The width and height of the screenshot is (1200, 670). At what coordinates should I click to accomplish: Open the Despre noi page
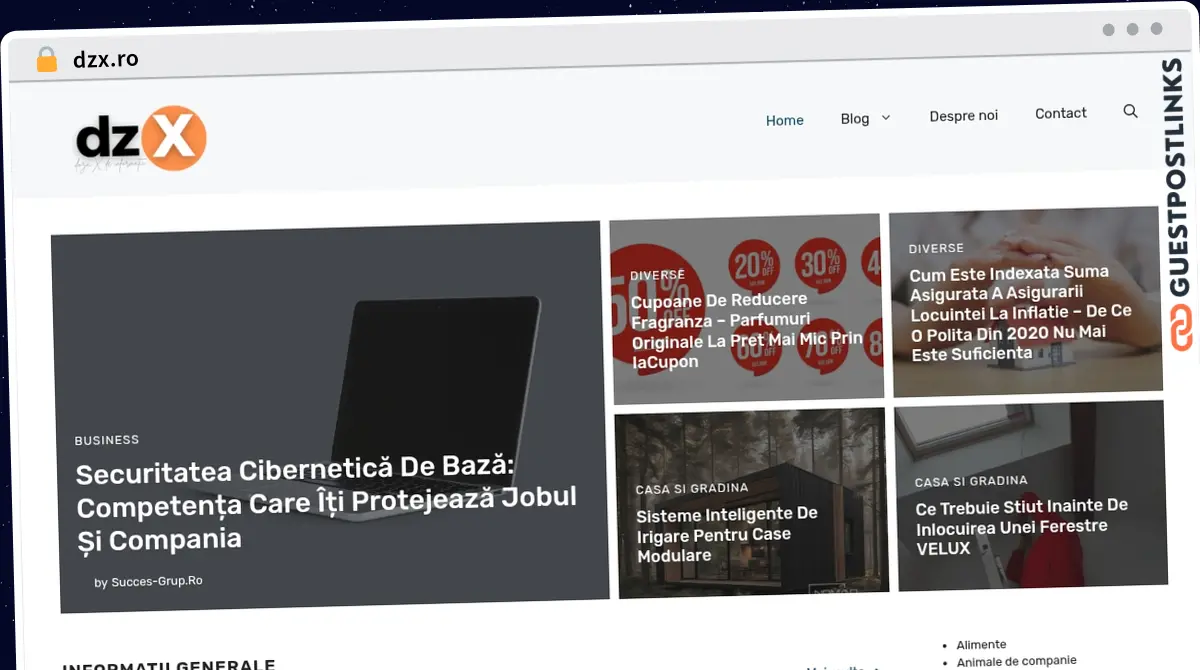[964, 116]
